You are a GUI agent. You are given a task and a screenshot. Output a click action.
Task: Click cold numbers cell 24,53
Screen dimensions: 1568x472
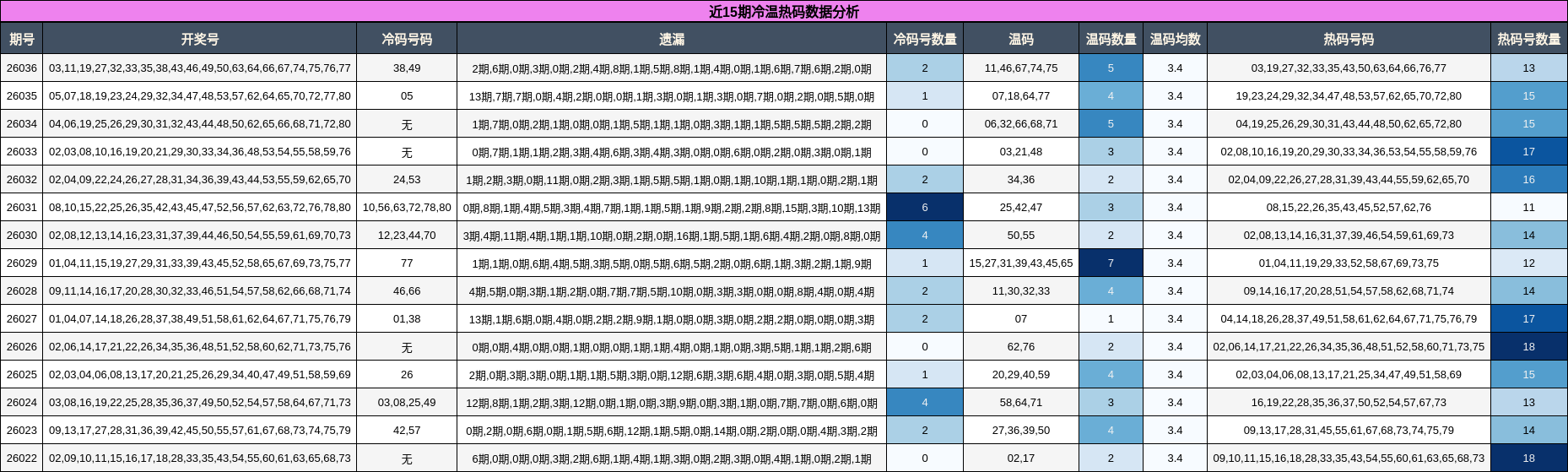[407, 180]
